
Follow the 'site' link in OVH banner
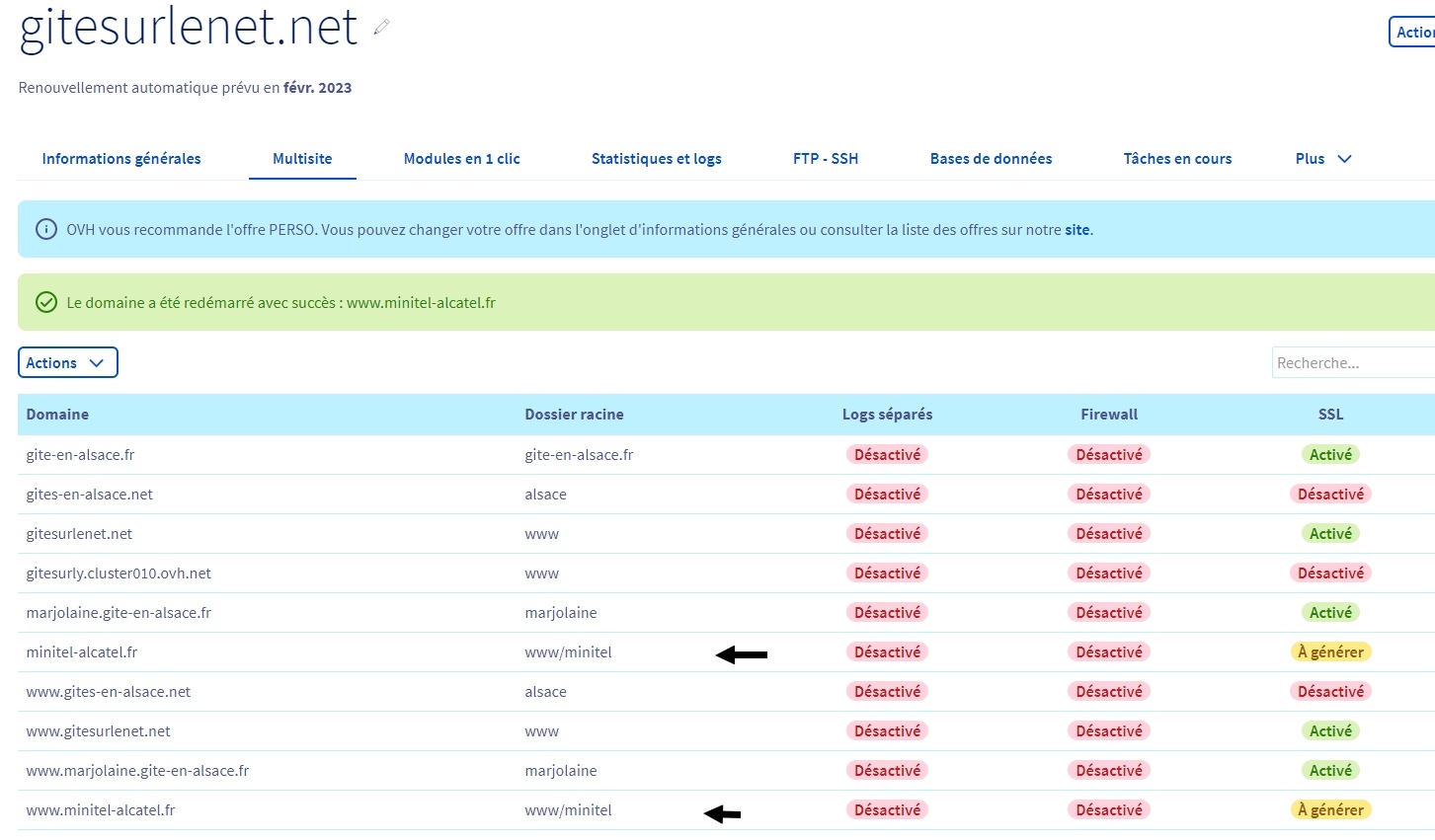tap(1076, 230)
